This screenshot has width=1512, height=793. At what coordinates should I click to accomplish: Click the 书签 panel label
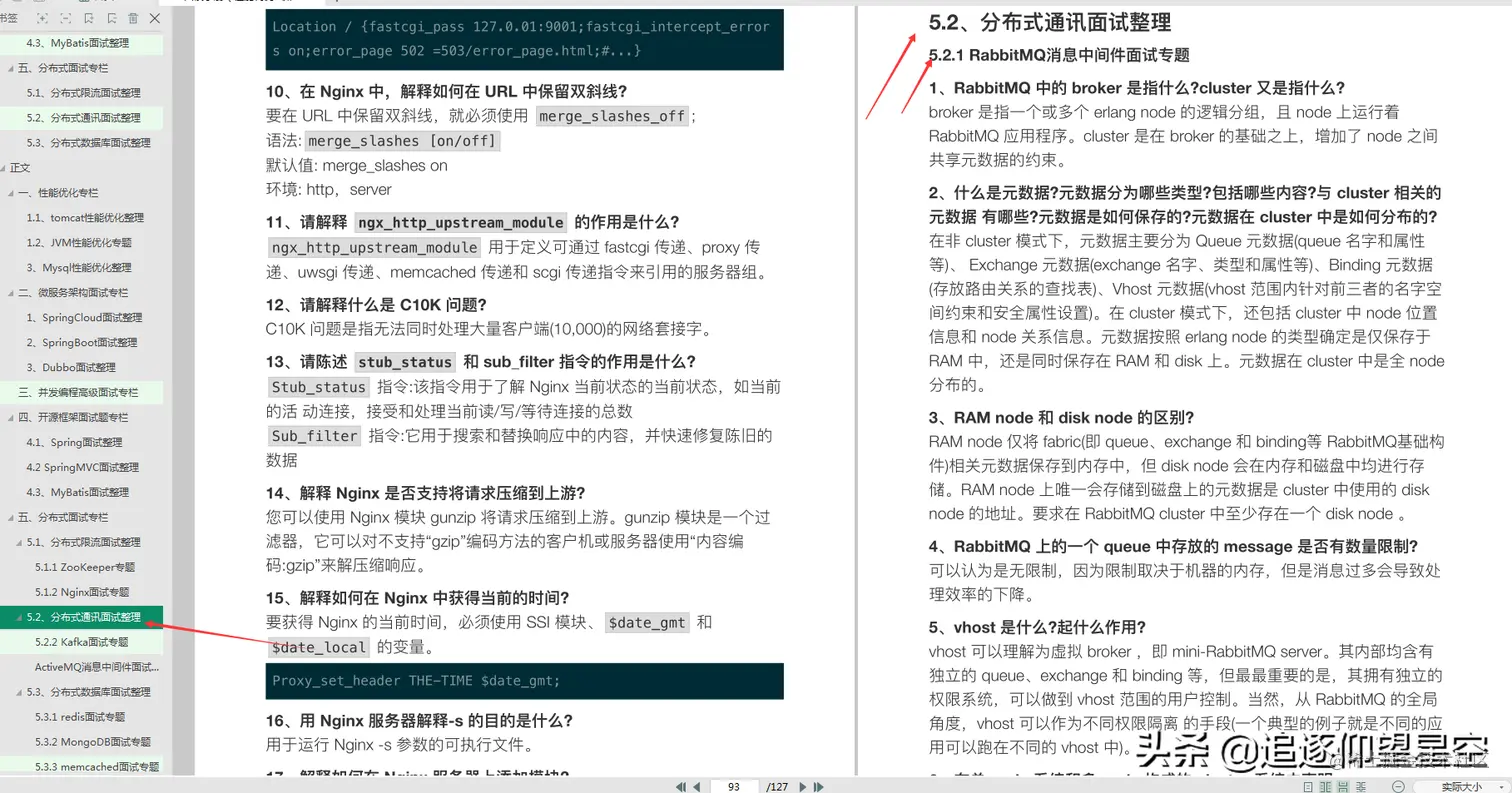coord(10,18)
